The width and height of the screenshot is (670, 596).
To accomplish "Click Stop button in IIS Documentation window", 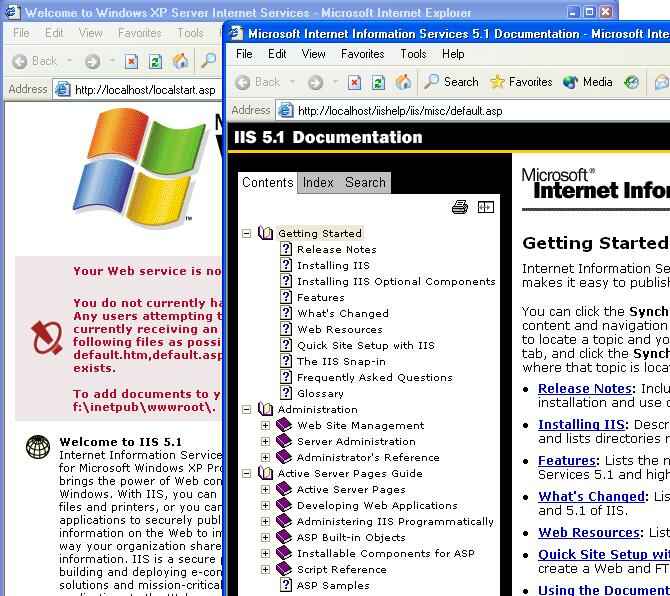I will tap(354, 82).
